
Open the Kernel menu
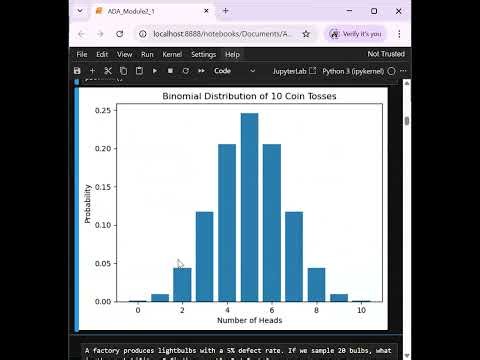pyautogui.click(x=172, y=54)
